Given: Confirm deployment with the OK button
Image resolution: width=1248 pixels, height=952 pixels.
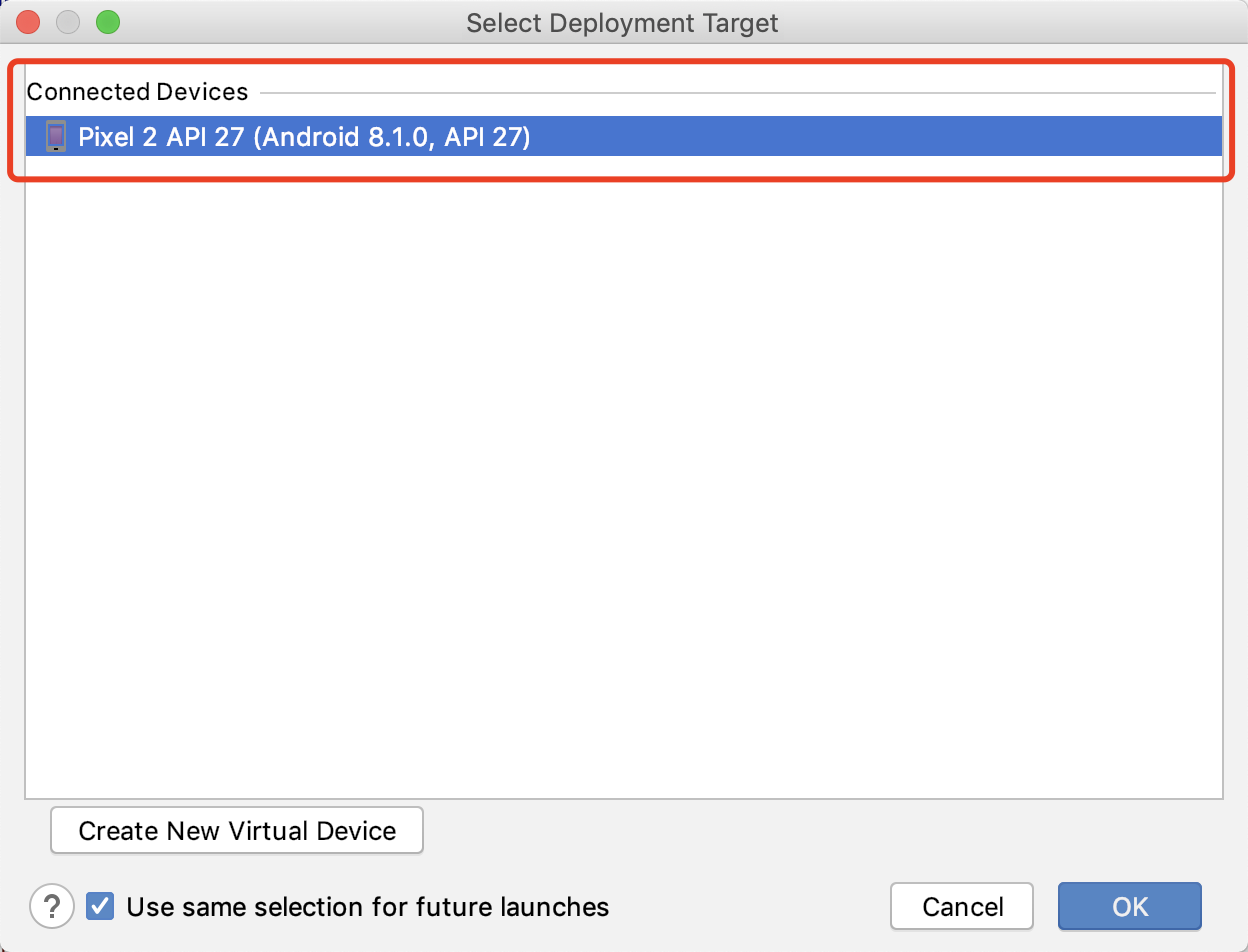Looking at the screenshot, I should coord(1129,906).
